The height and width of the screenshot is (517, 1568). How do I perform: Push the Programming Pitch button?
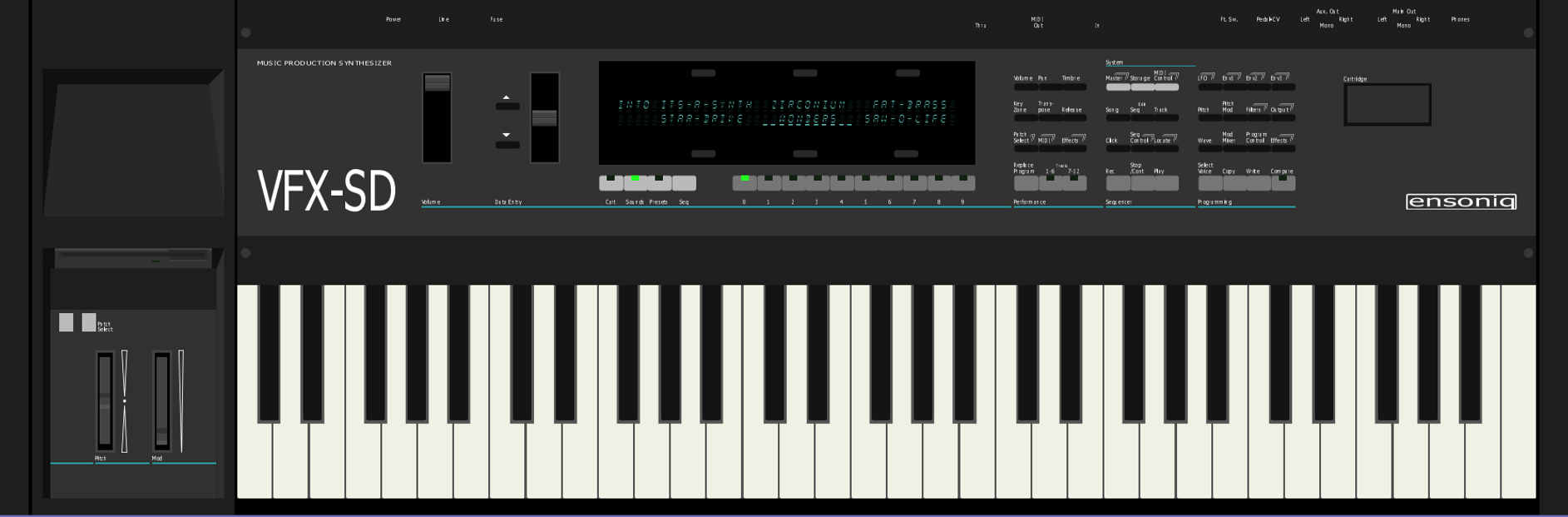pos(1210,118)
